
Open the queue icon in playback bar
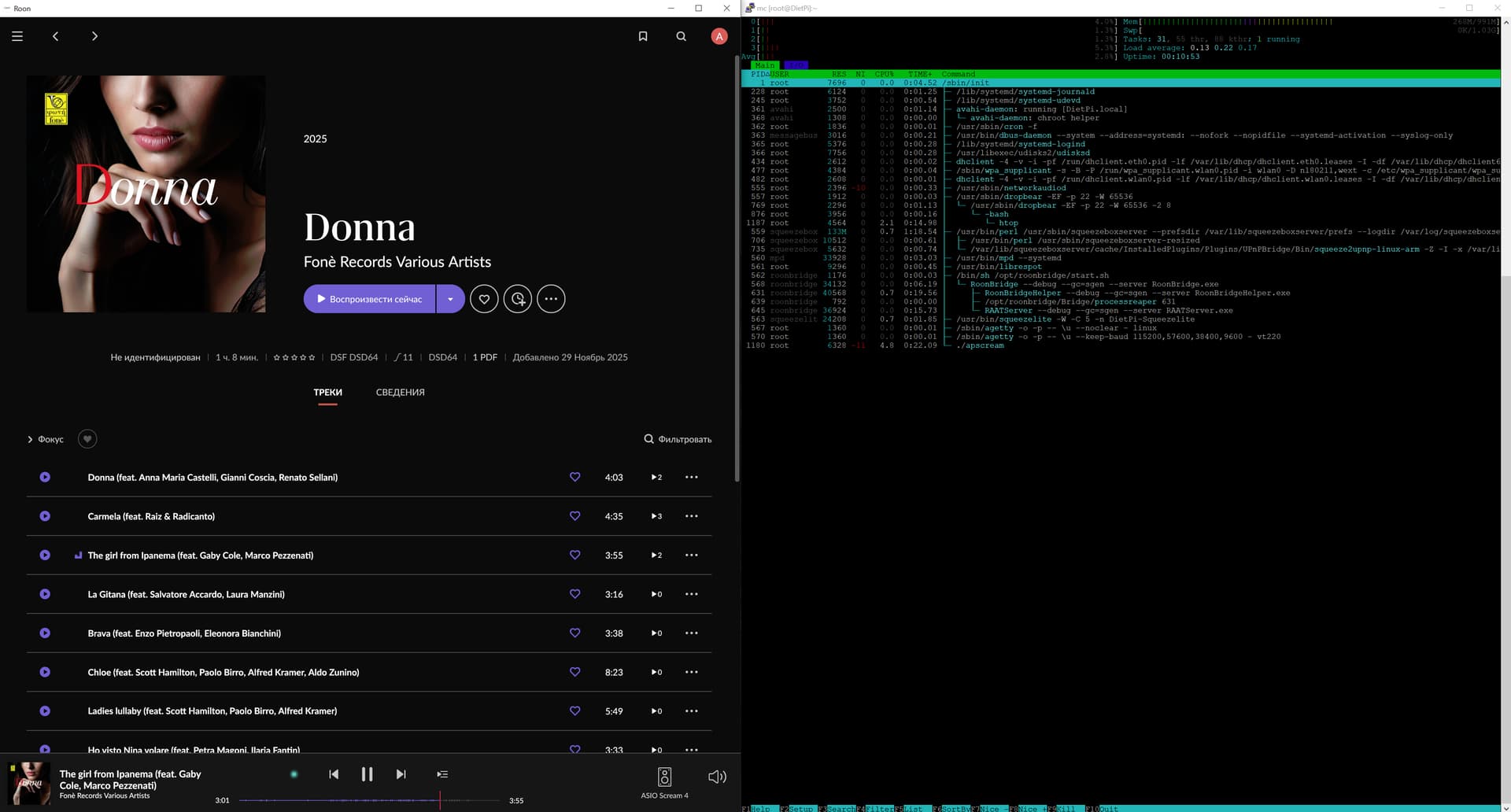[x=442, y=774]
